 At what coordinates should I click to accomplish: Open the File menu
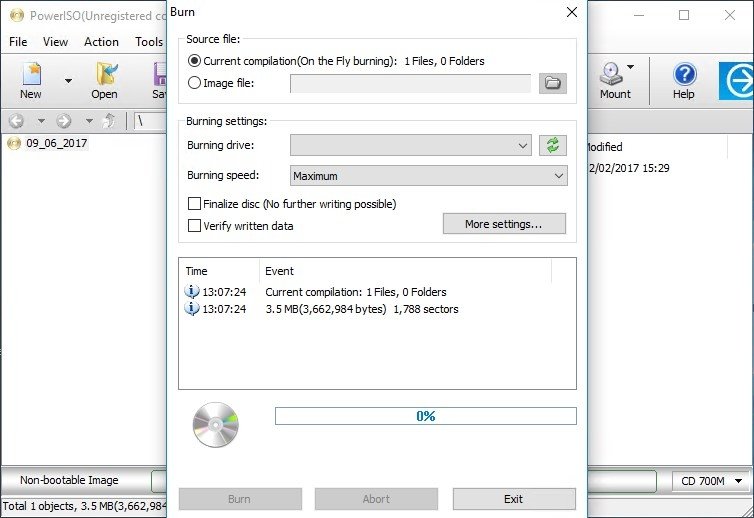(x=18, y=42)
